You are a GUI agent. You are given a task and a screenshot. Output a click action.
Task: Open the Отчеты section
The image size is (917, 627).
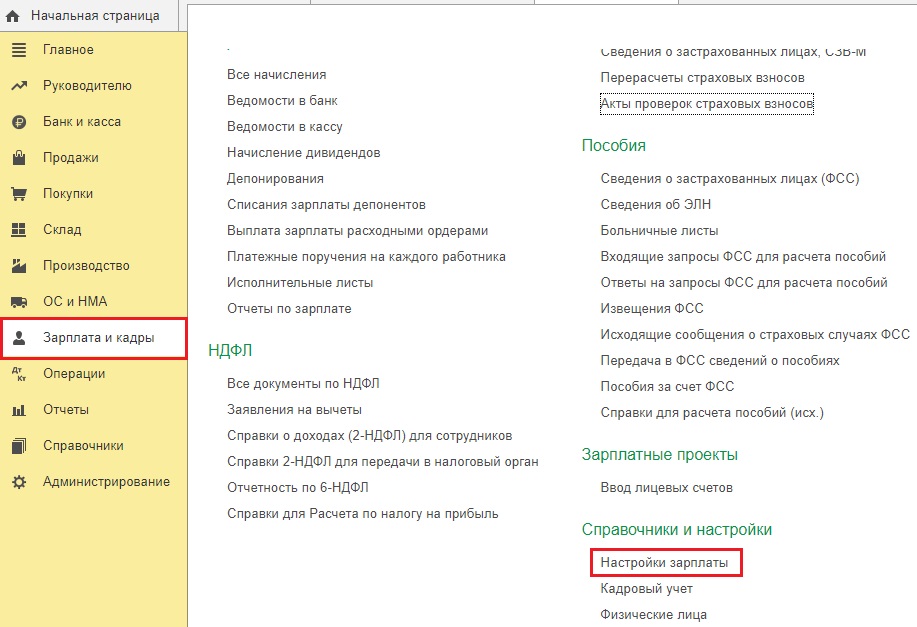pyautogui.click(x=94, y=411)
